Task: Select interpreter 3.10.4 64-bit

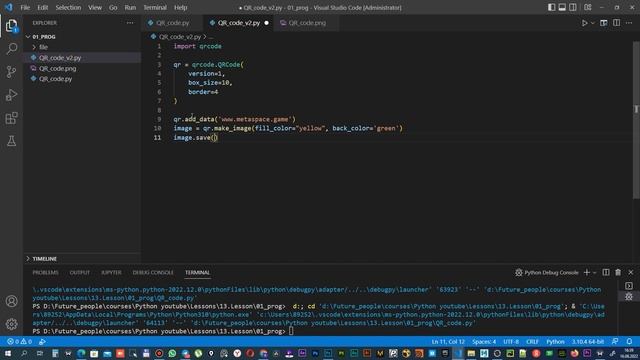Action: [x=587, y=342]
